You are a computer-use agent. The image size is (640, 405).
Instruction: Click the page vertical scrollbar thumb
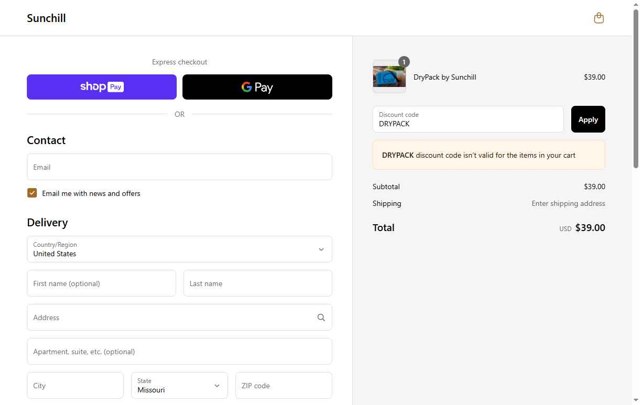(x=636, y=88)
